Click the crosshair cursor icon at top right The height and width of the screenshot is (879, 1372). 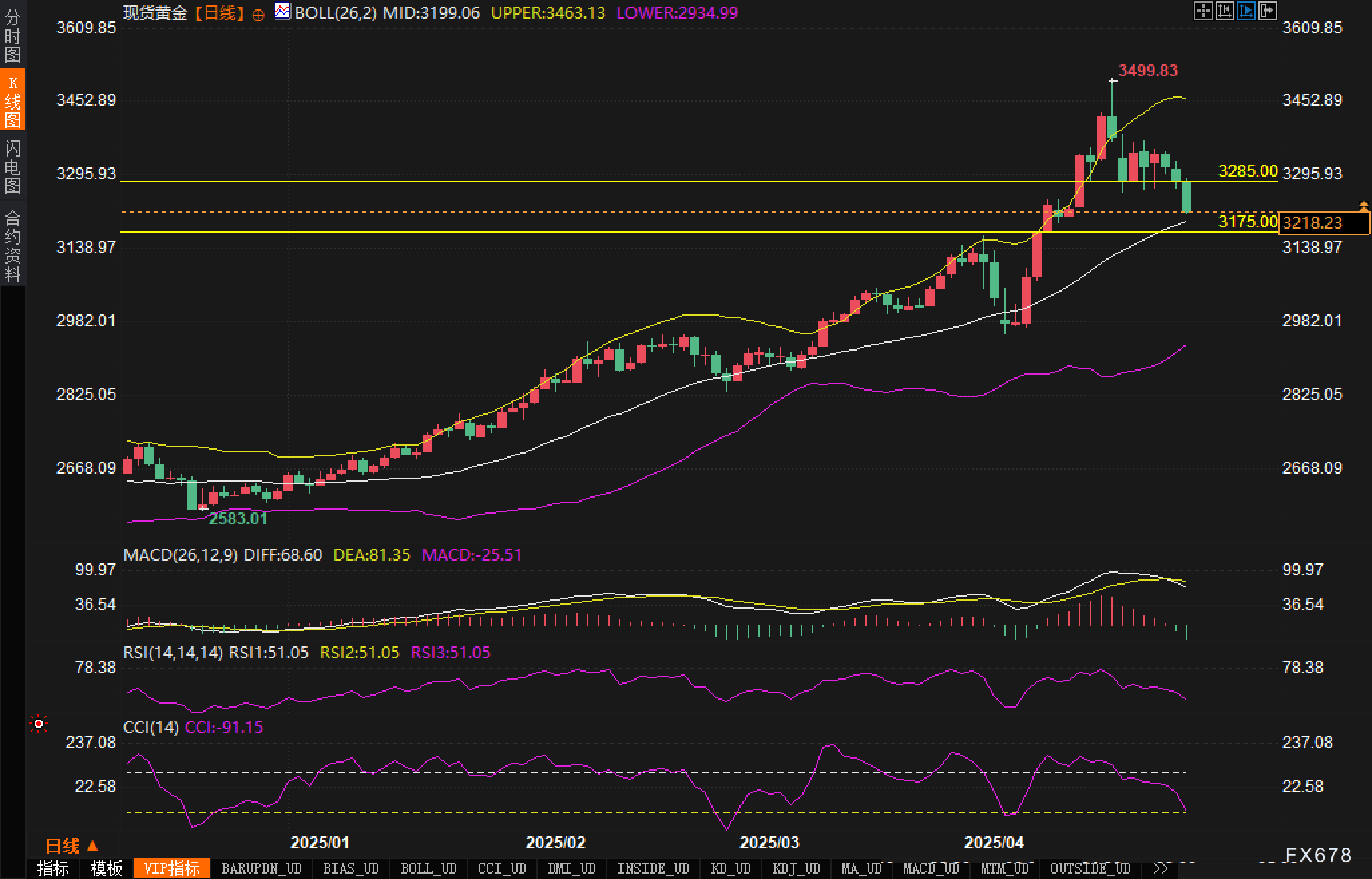(x=1203, y=11)
